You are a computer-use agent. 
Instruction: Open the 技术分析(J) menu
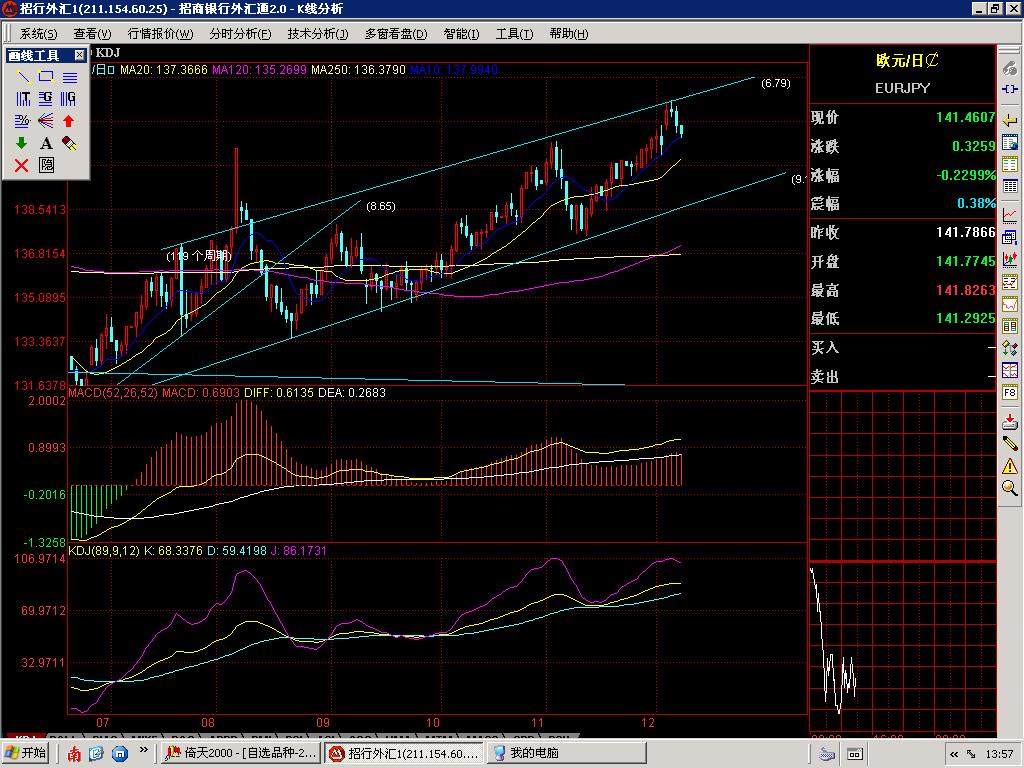pyautogui.click(x=318, y=33)
